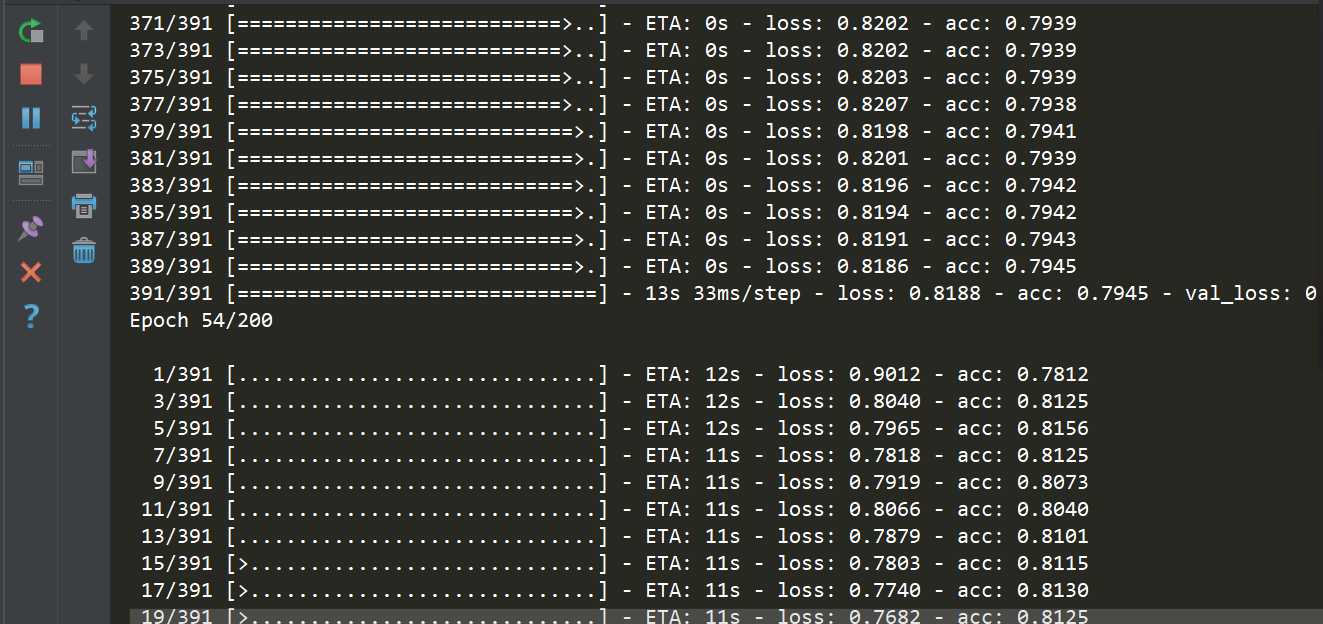Click the 389/391 line with acc 0.7945
The width and height of the screenshot is (1323, 624).
click(603, 267)
